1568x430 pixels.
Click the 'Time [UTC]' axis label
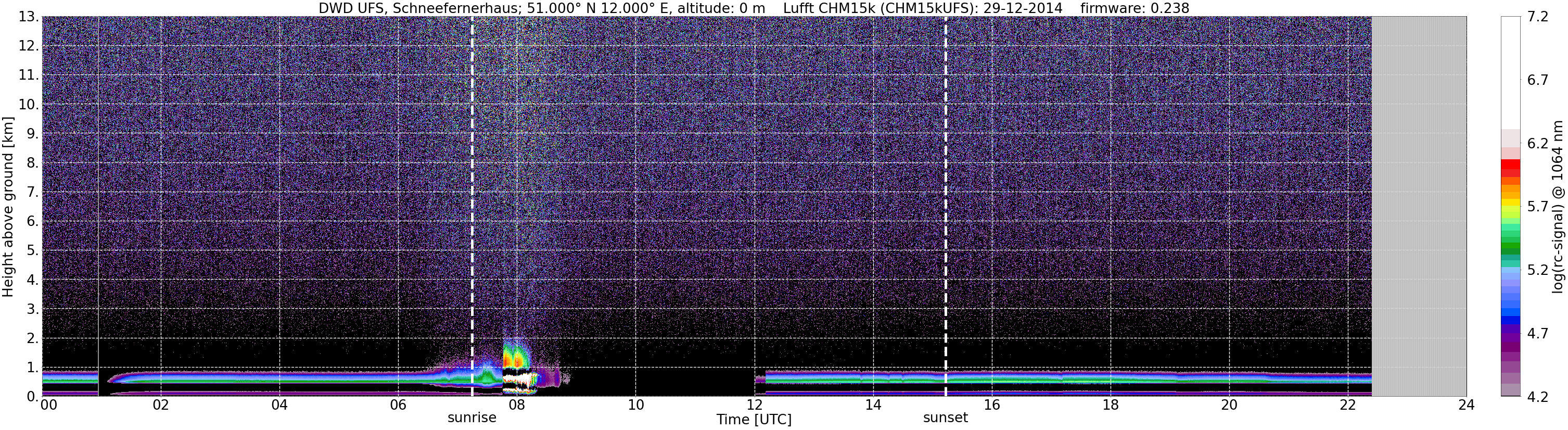pos(754,420)
